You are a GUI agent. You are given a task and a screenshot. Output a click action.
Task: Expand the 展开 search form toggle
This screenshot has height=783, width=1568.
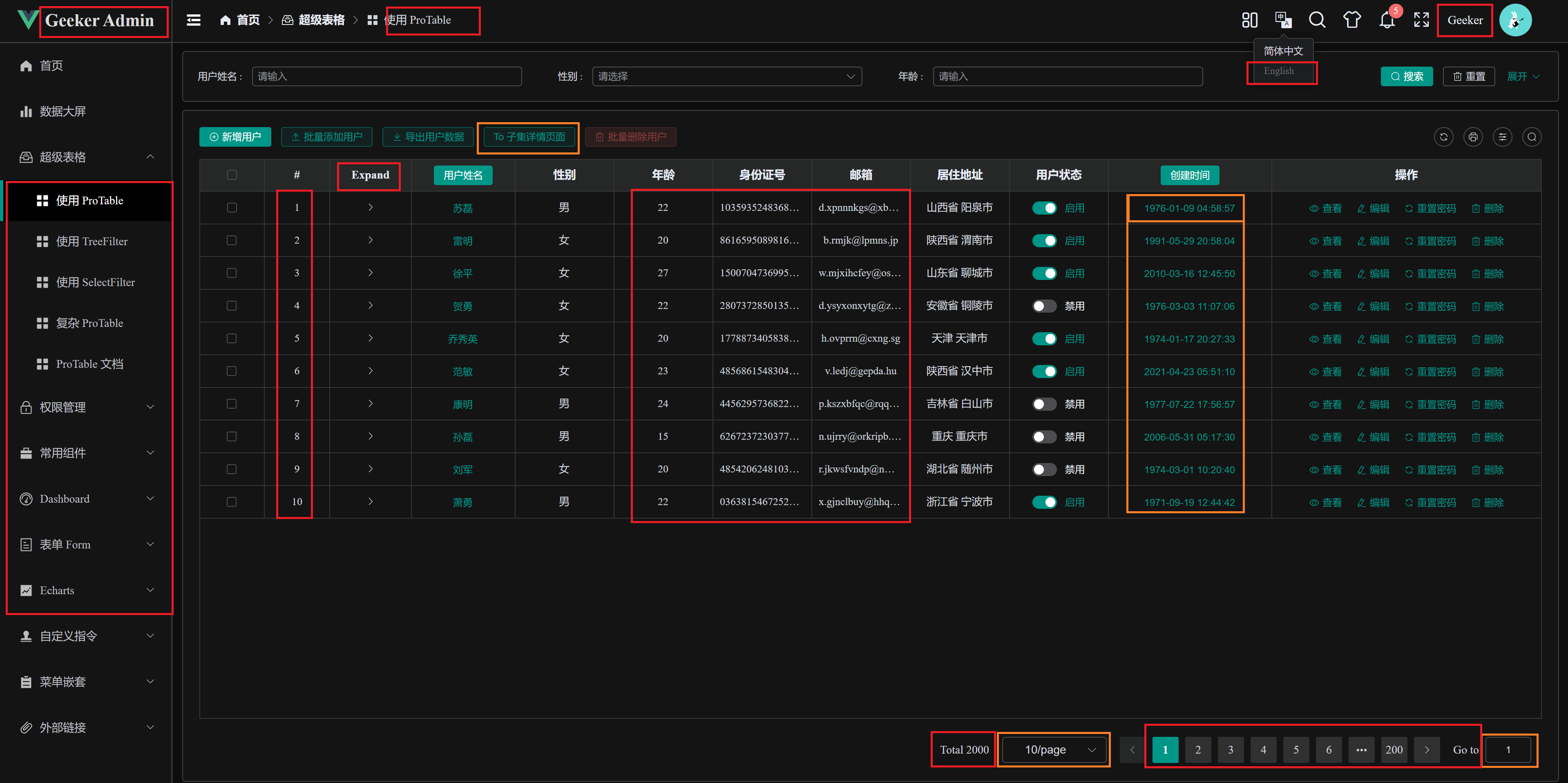coord(1523,77)
